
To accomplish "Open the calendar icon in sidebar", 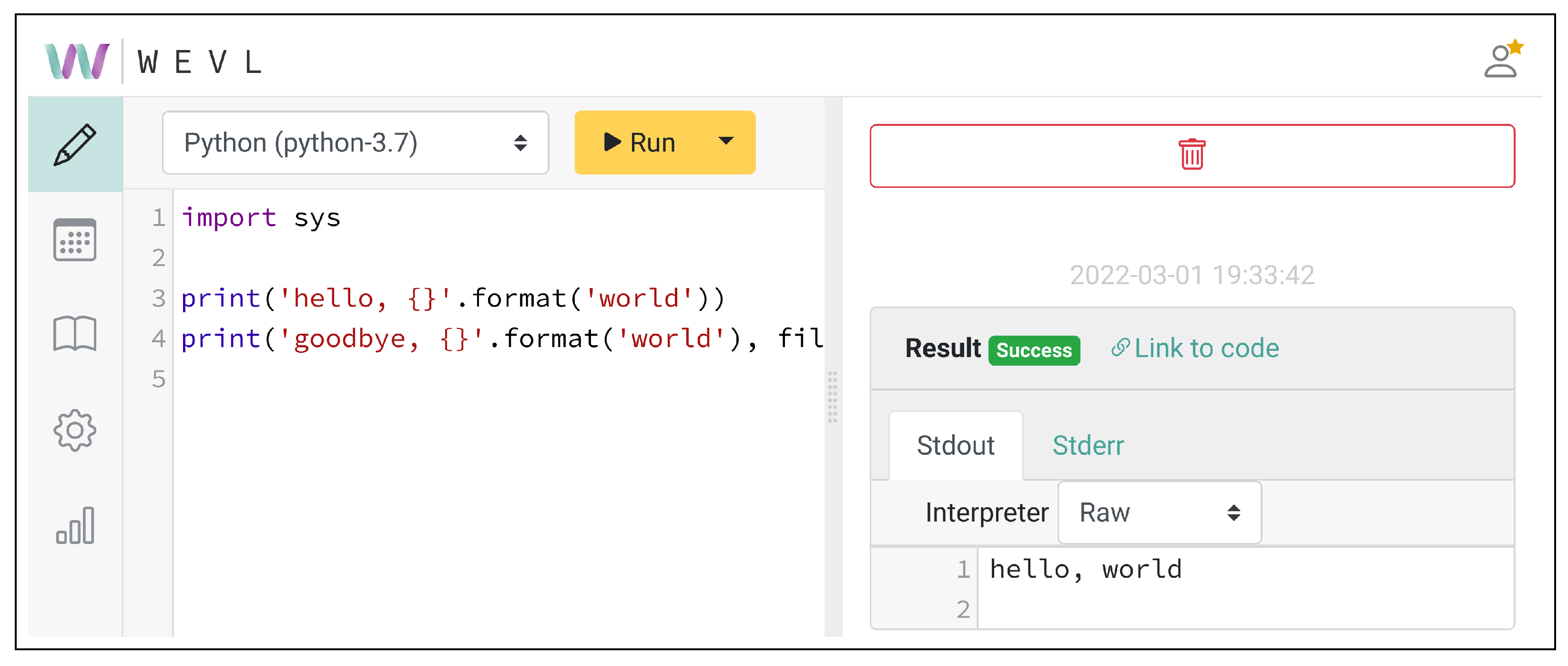I will (75, 240).
